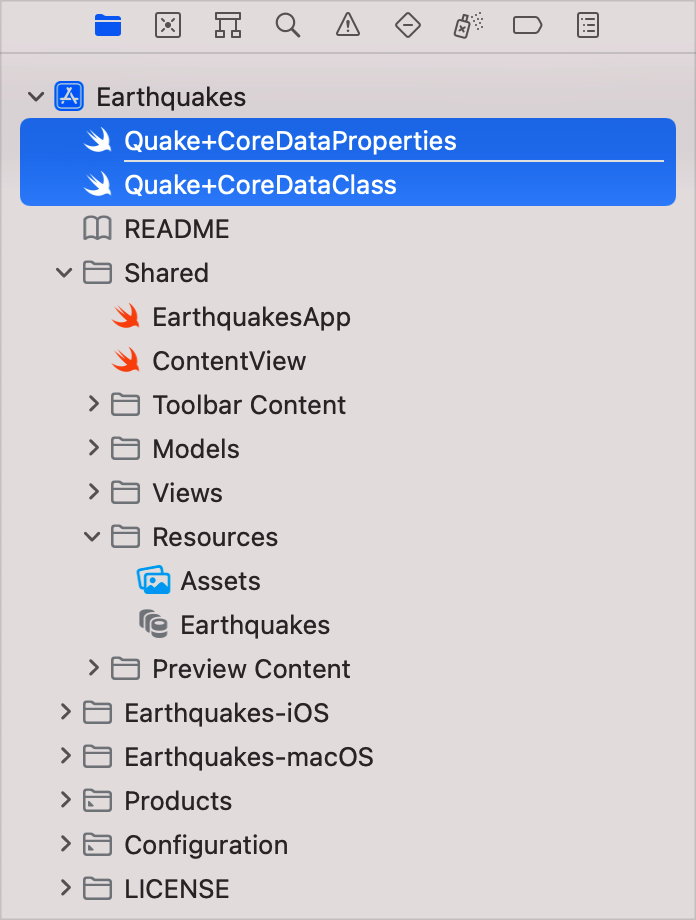Open the README file
696x920 pixels.
point(176,228)
